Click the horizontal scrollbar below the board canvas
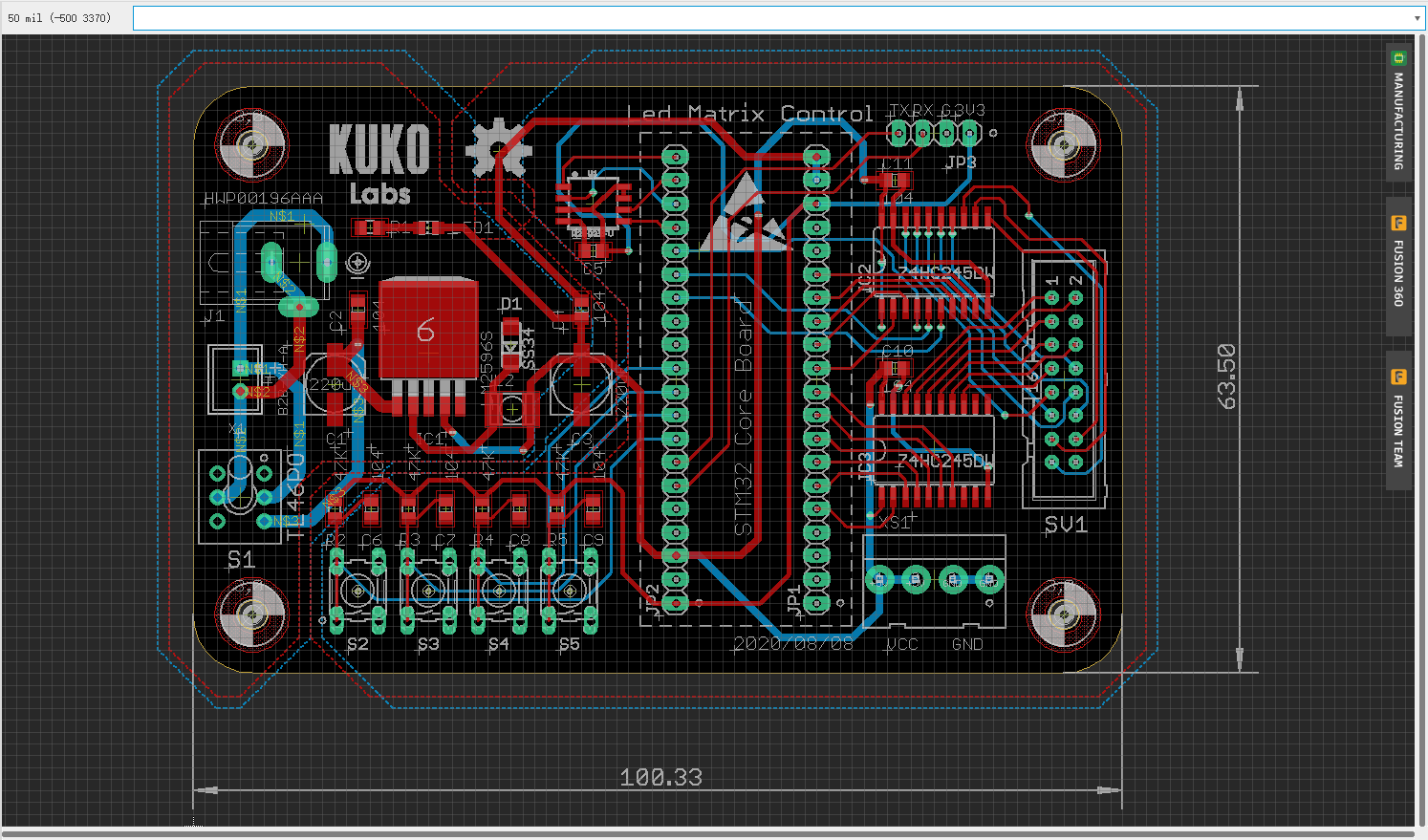The height and width of the screenshot is (840, 1428). tap(707, 833)
